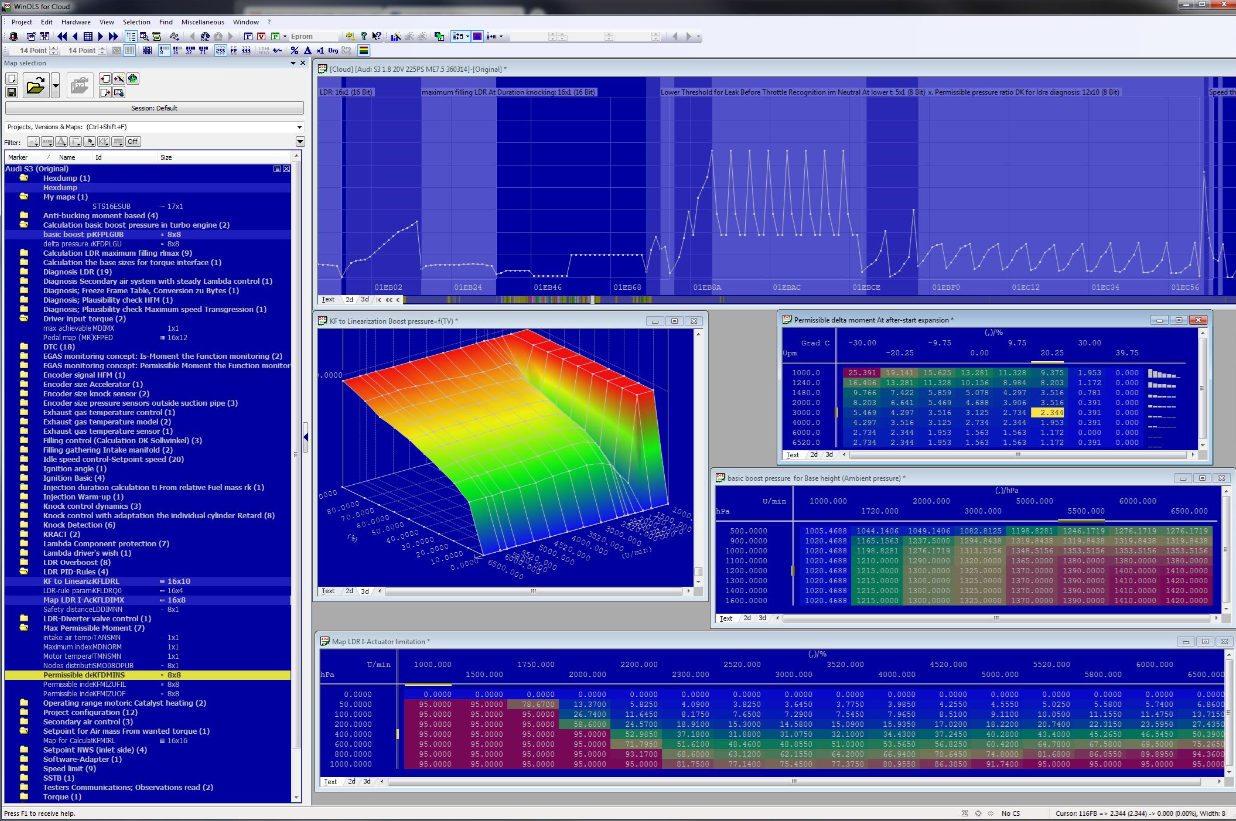This screenshot has height=821, width=1236.
Task: Open the Project menu
Action: (x=21, y=21)
